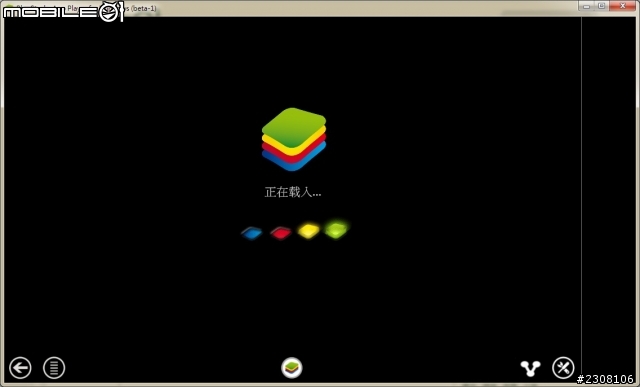Viewport: 640px width, 387px height.
Task: Click the large BlueStacks logo
Action: [294, 139]
